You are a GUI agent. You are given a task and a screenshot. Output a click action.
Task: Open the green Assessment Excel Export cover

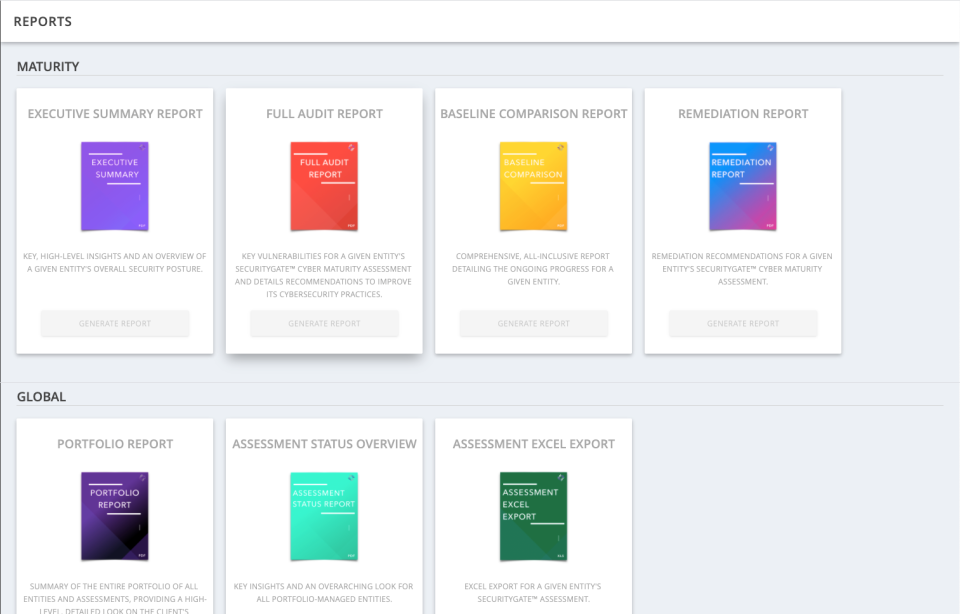tap(533, 515)
